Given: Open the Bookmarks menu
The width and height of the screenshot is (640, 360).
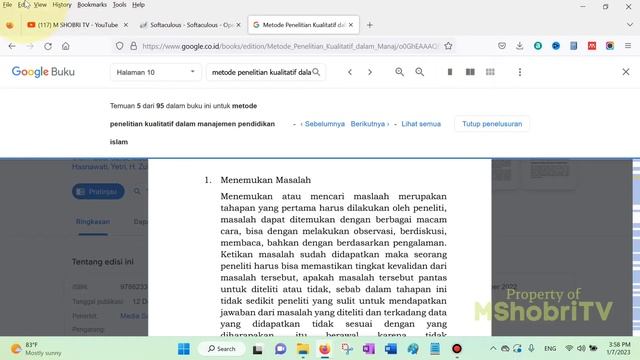Looking at the screenshot, I should [92, 5].
